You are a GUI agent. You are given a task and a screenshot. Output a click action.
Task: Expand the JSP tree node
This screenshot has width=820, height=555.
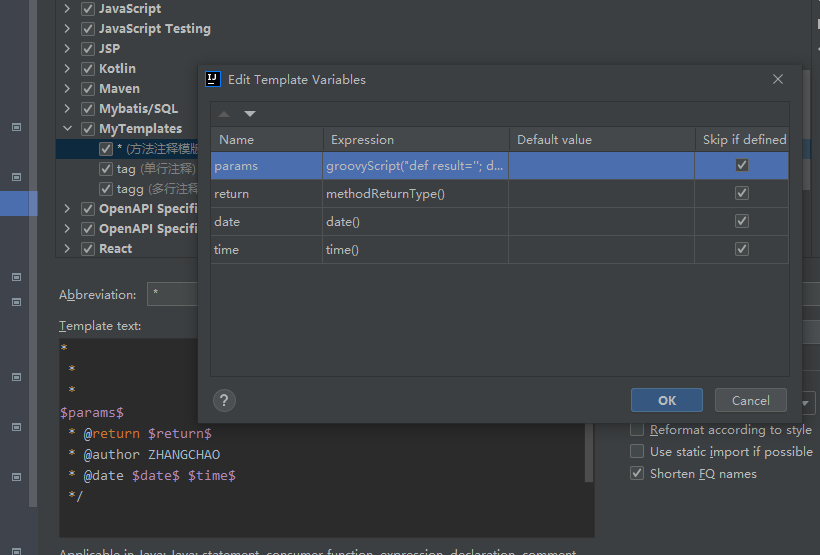pos(67,49)
